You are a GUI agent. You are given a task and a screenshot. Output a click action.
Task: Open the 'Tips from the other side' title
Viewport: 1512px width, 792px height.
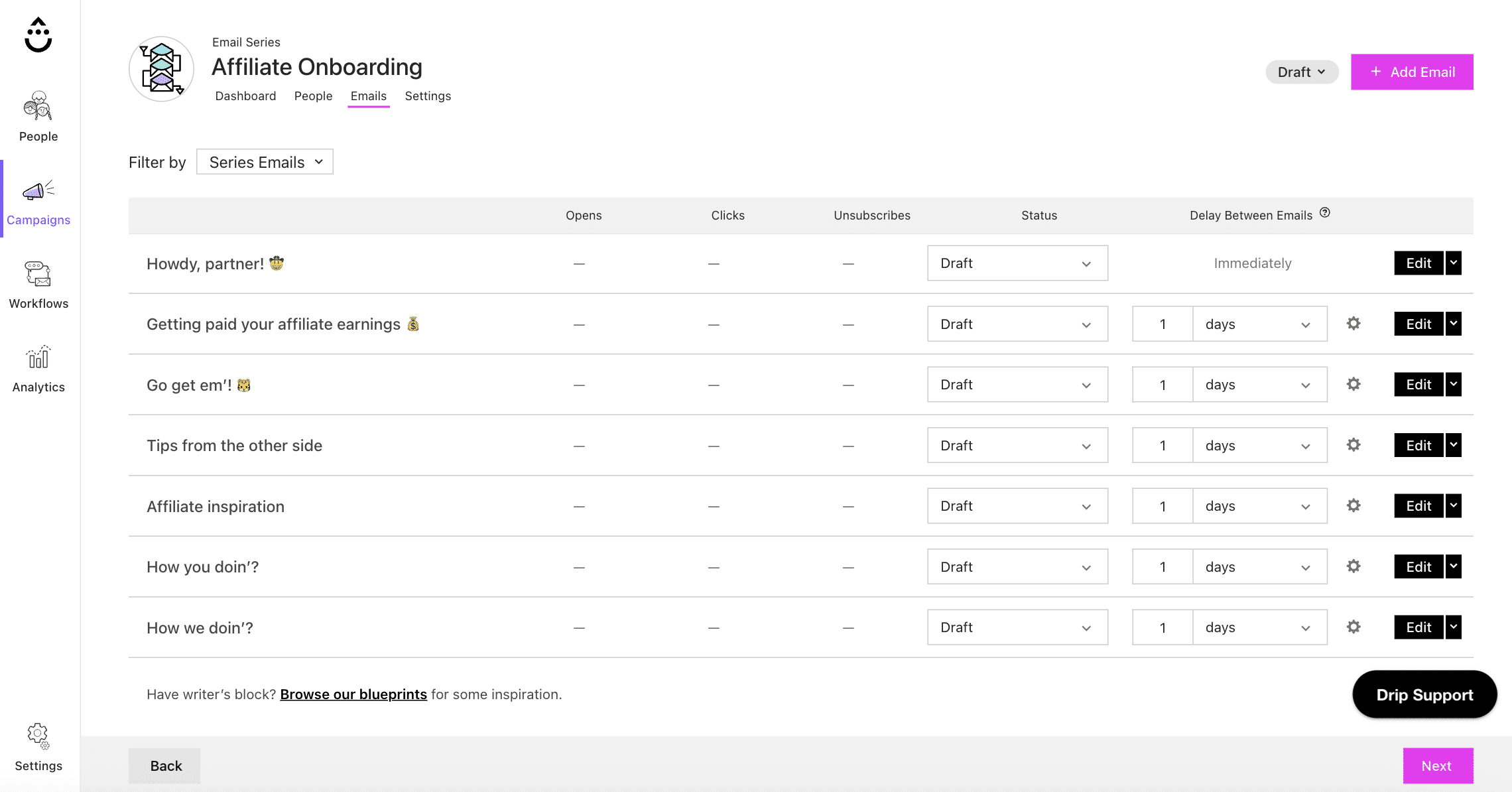[x=234, y=445]
